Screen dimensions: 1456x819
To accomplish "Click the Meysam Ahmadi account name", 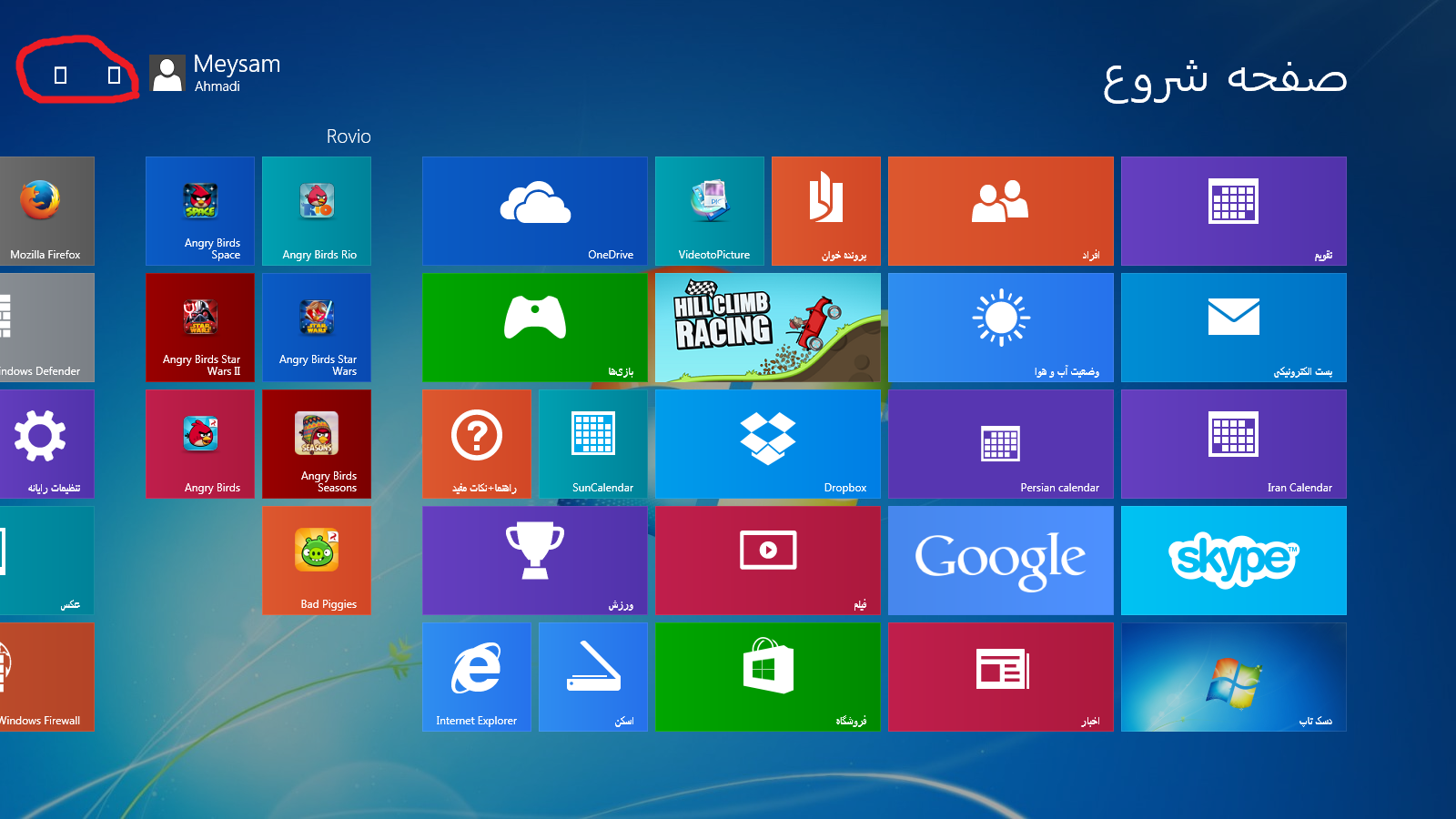I will 237,73.
